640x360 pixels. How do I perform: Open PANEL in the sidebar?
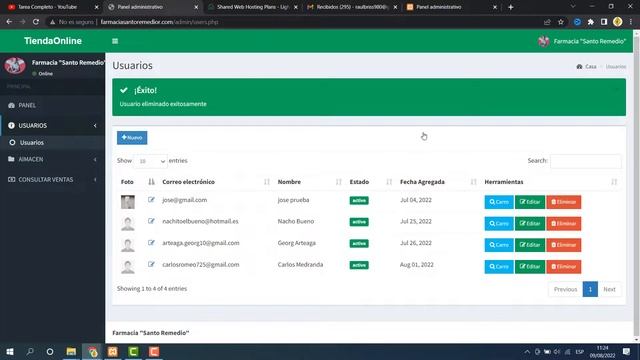[52, 105]
